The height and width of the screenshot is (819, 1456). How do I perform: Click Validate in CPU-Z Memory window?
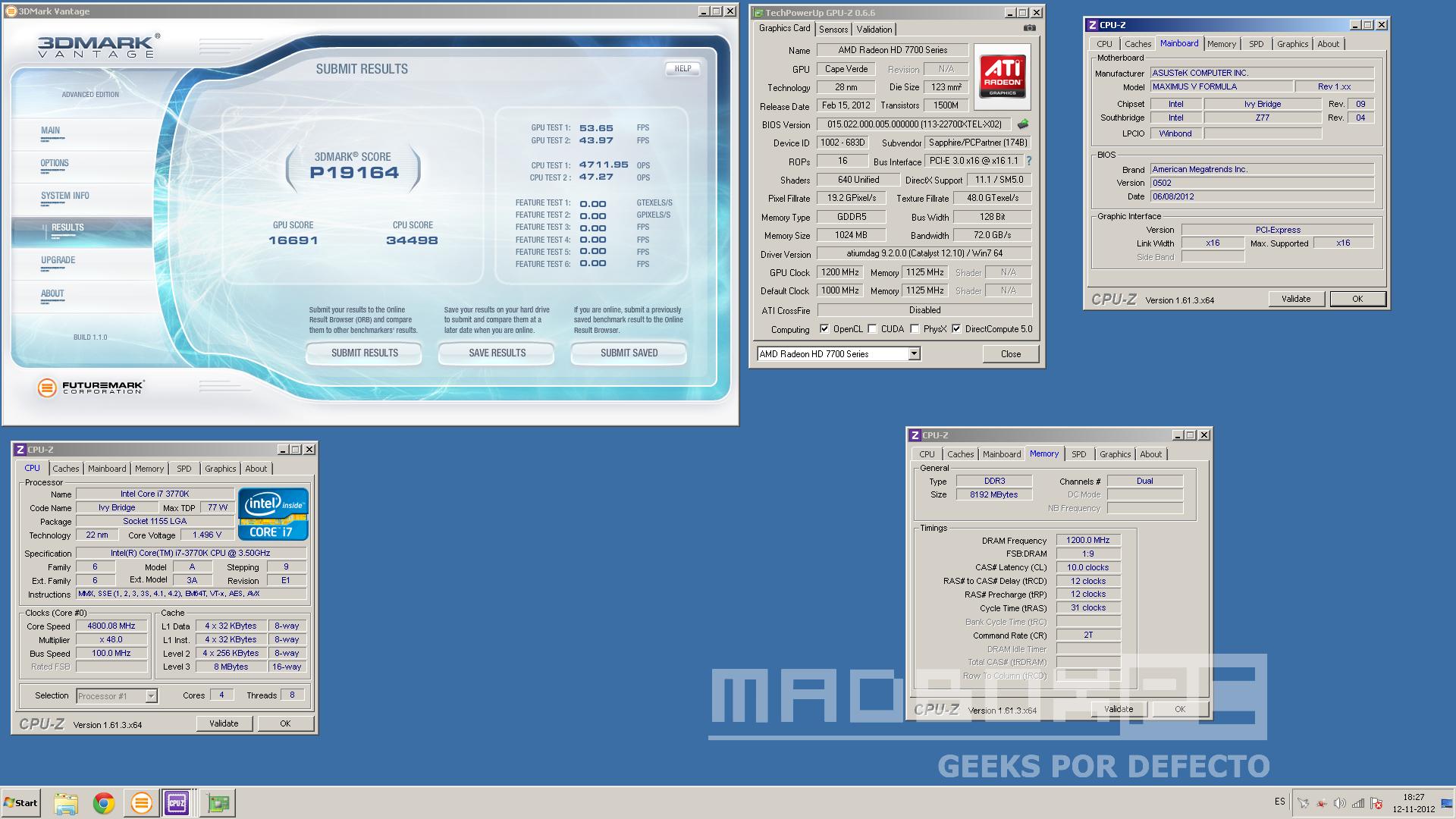[1119, 709]
